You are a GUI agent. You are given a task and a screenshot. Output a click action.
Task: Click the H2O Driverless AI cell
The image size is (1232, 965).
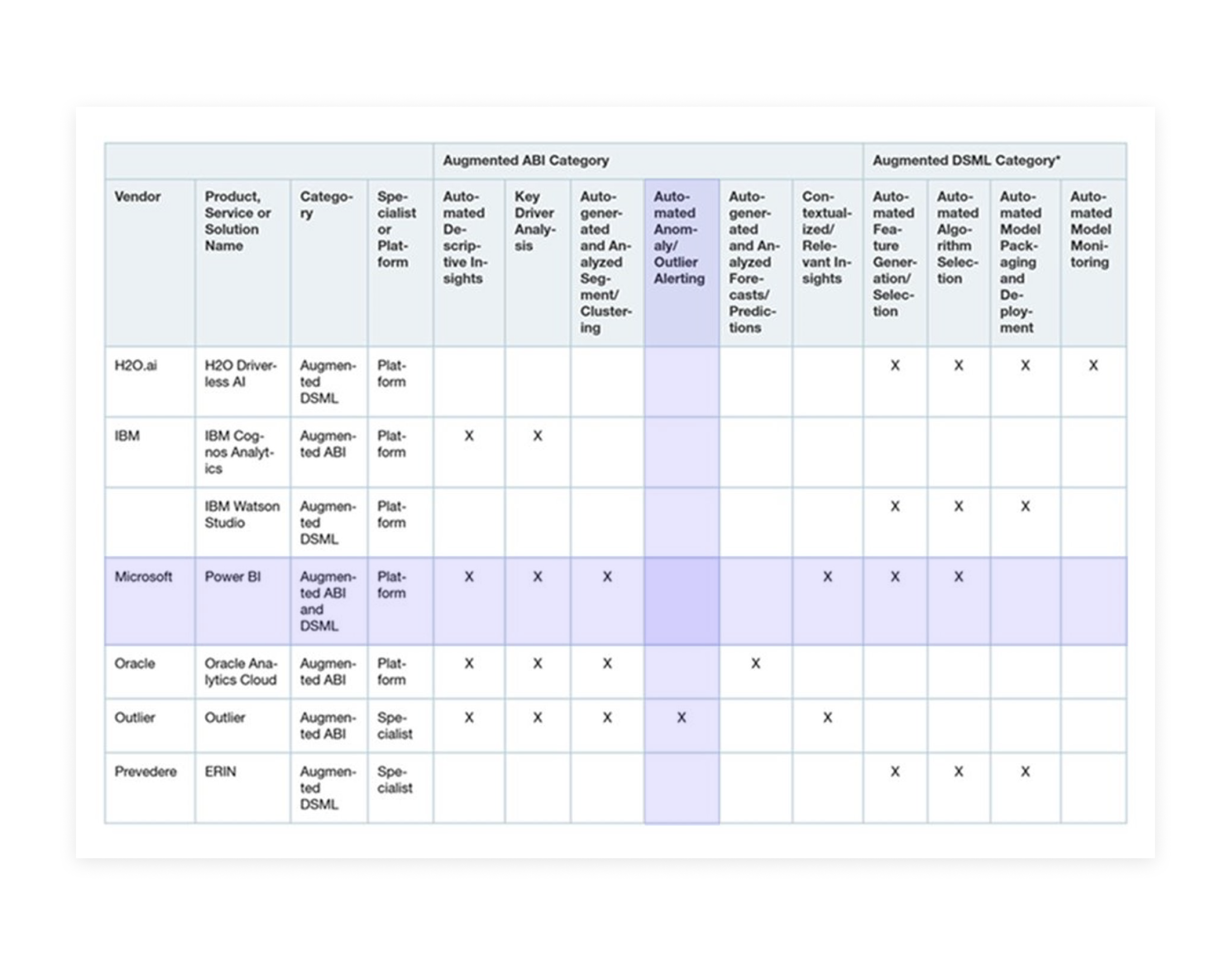pos(240,374)
